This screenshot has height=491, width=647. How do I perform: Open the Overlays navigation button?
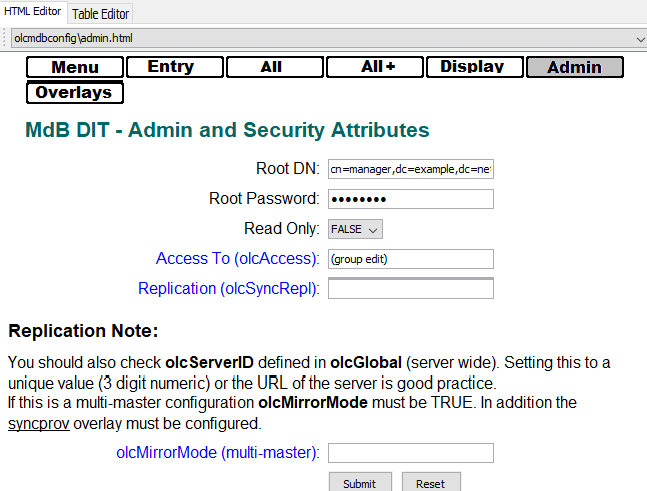click(75, 93)
